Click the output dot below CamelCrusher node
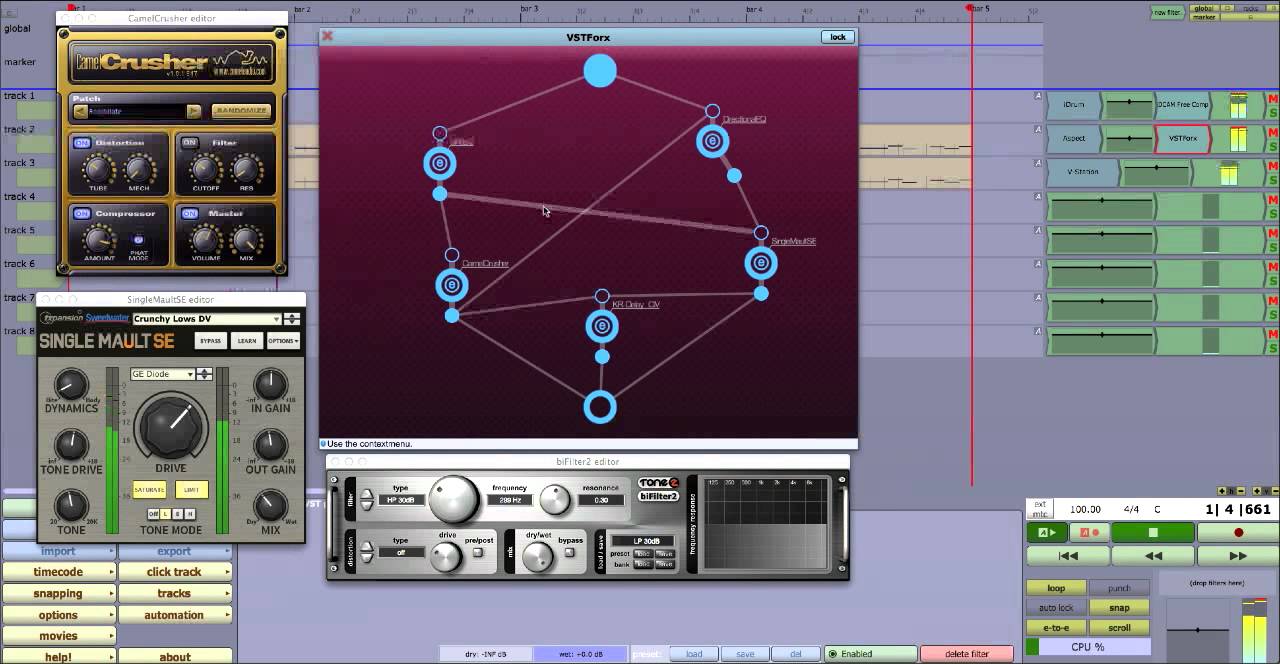The width and height of the screenshot is (1280, 664). [x=452, y=316]
